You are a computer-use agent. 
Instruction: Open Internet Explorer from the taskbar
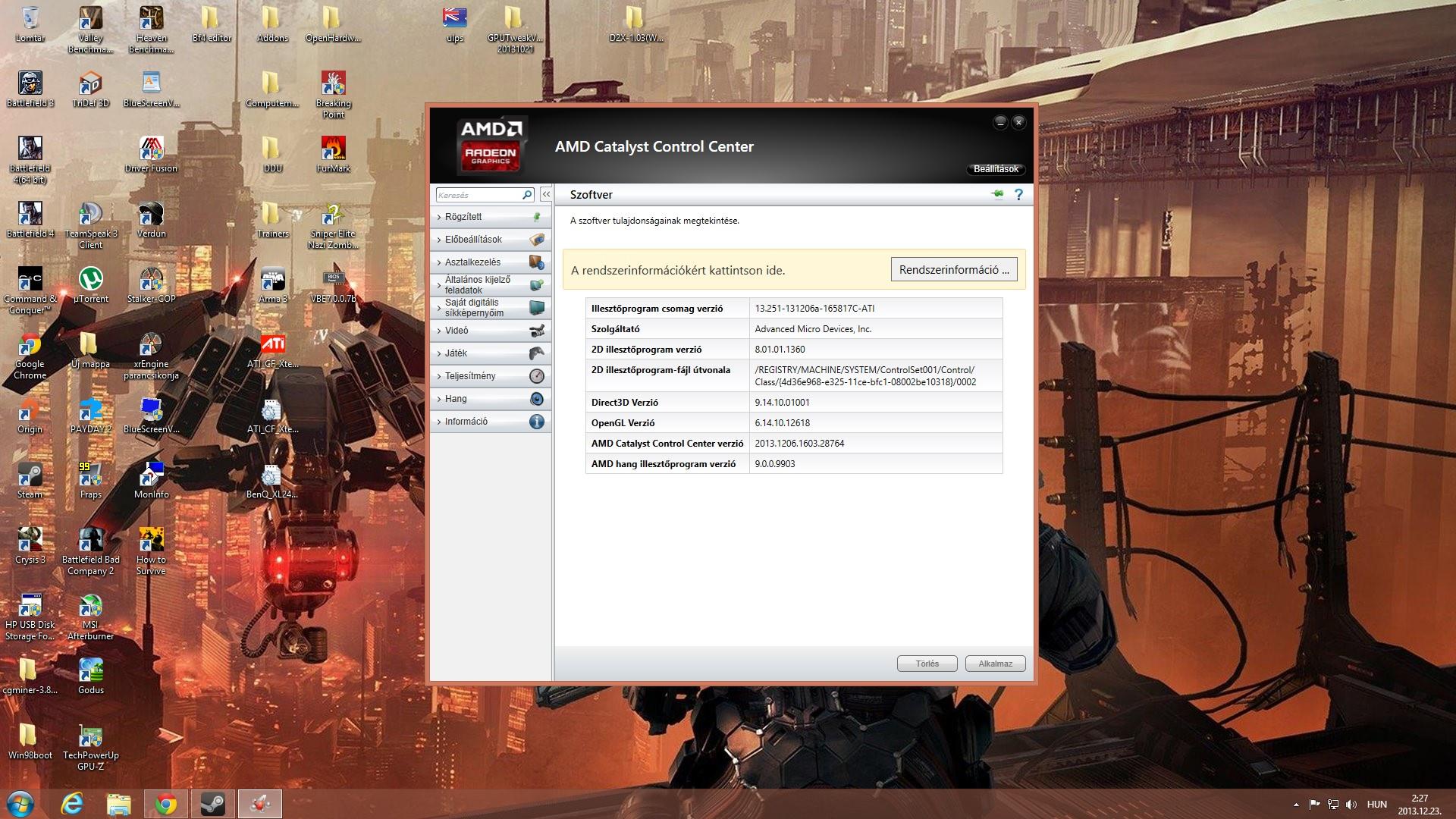click(73, 804)
